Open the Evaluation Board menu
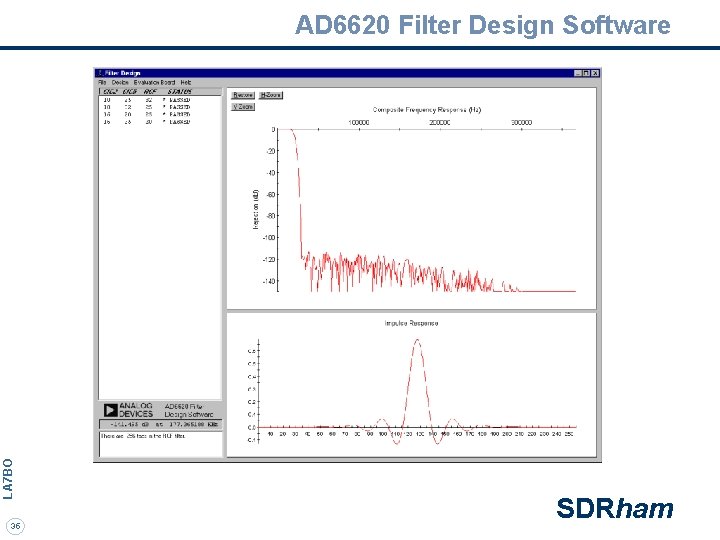The width and height of the screenshot is (720, 540). pyautogui.click(x=154, y=82)
